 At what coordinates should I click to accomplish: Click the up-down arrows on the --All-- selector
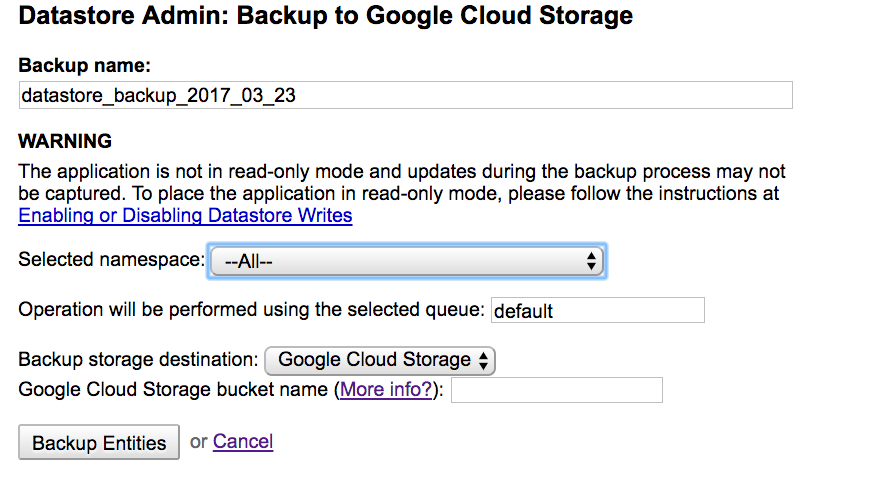(591, 262)
